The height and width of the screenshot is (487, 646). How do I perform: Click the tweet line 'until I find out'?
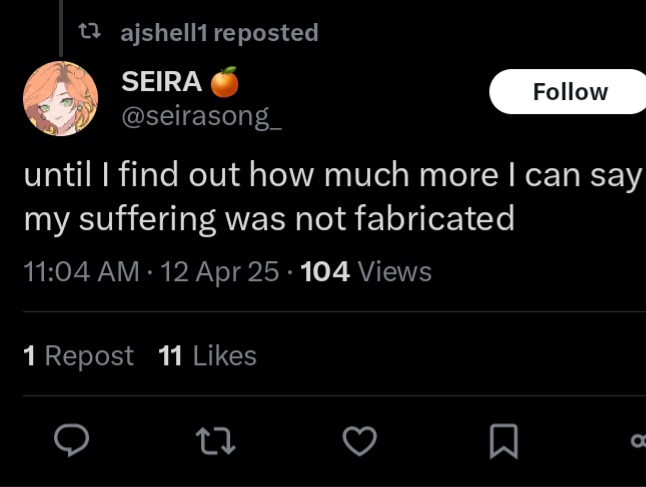point(132,175)
